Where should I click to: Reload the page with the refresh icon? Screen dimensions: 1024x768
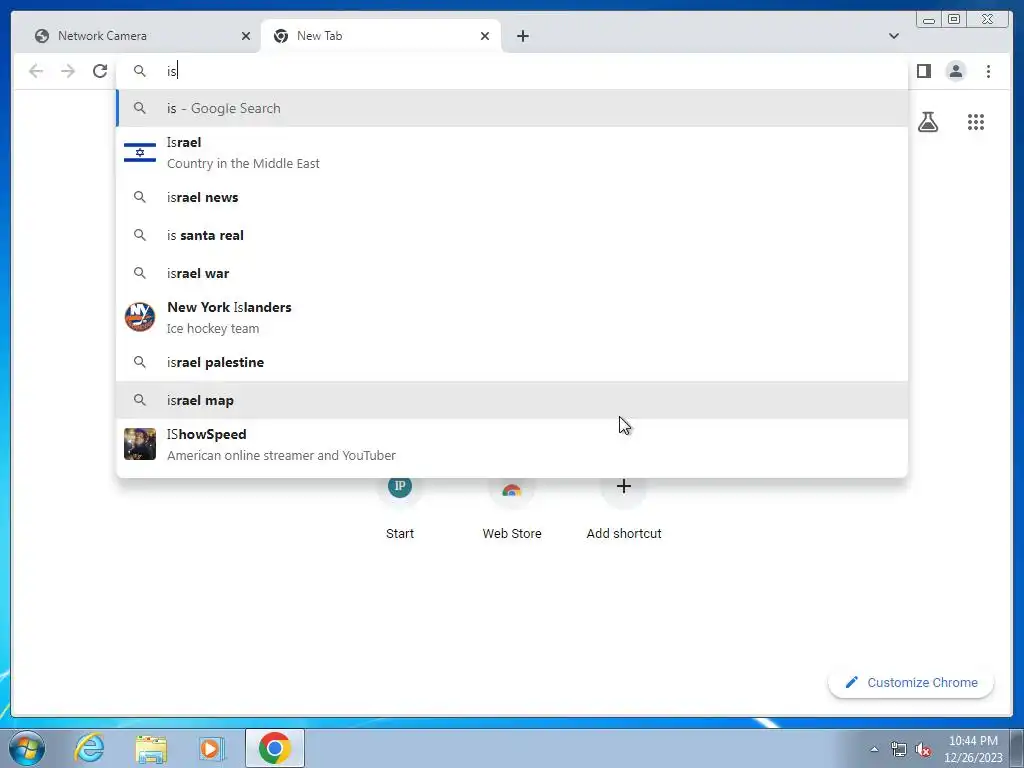(x=100, y=71)
